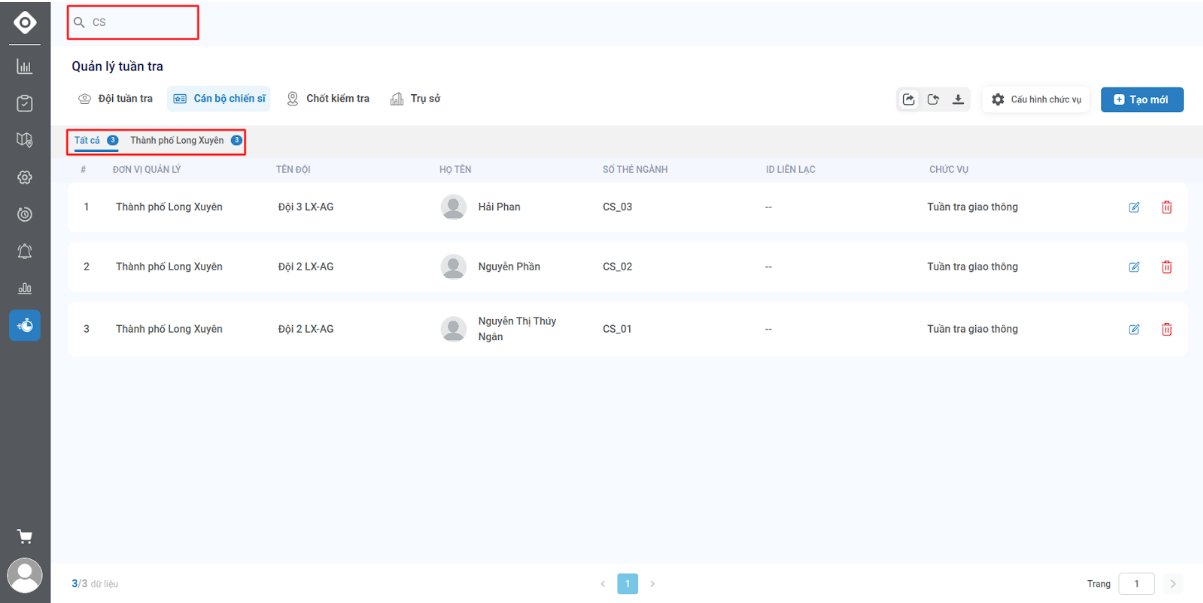Screen dimensions: 1203x603
Task: Click Đội 2 LX-AG in Nguyên Phần row
Action: coord(306,267)
